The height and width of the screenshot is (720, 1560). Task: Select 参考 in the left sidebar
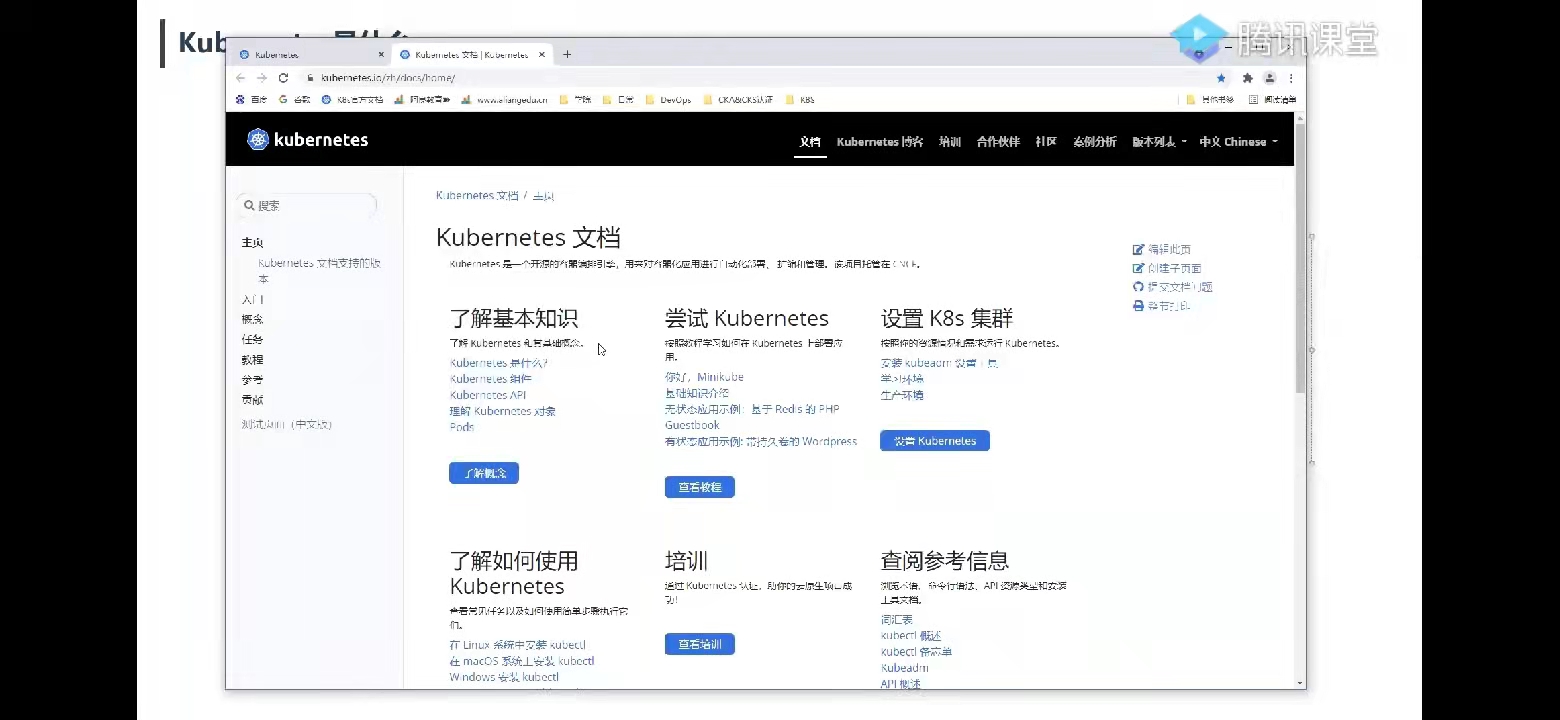pyautogui.click(x=252, y=380)
